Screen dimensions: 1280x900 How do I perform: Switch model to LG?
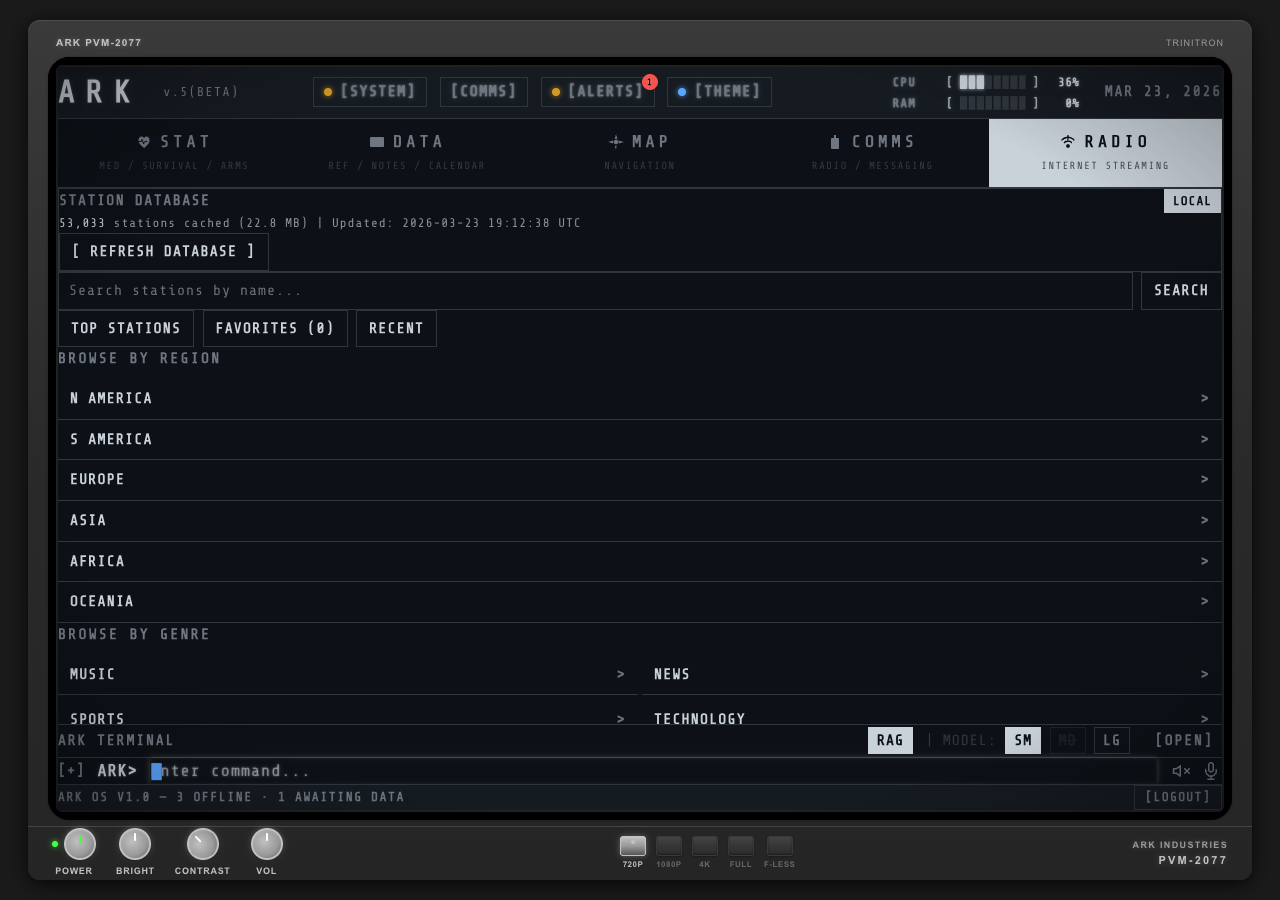(1111, 740)
